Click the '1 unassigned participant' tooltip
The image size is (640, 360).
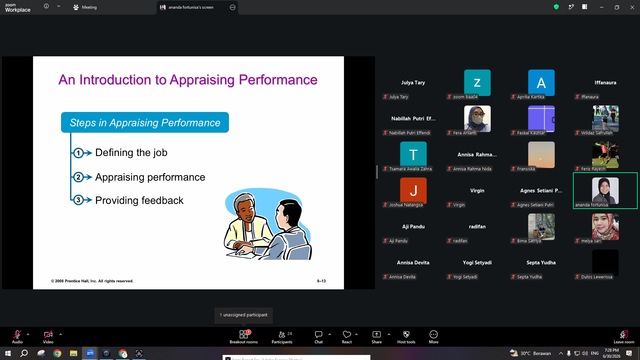(244, 315)
